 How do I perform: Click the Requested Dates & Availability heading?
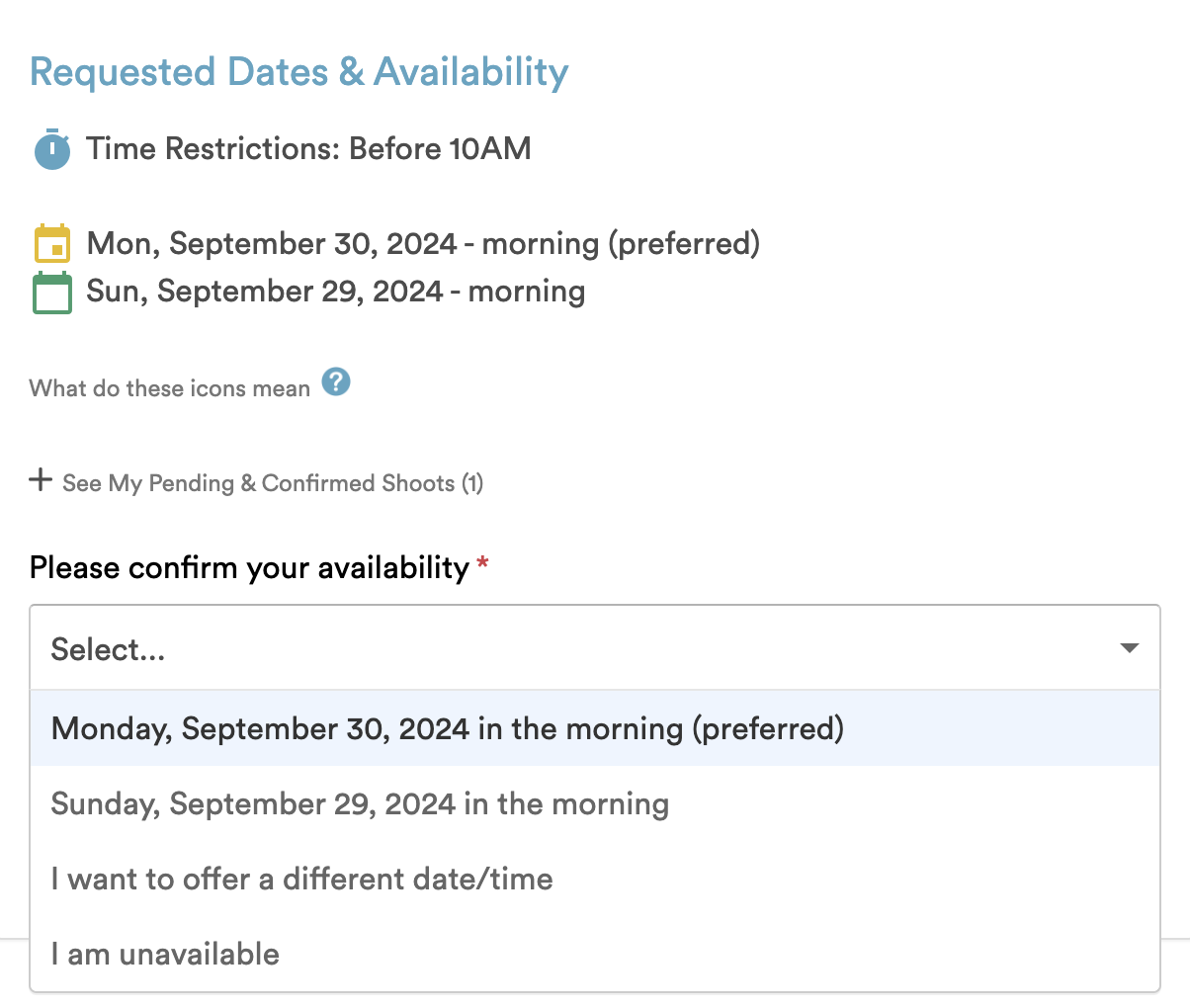coord(299,72)
